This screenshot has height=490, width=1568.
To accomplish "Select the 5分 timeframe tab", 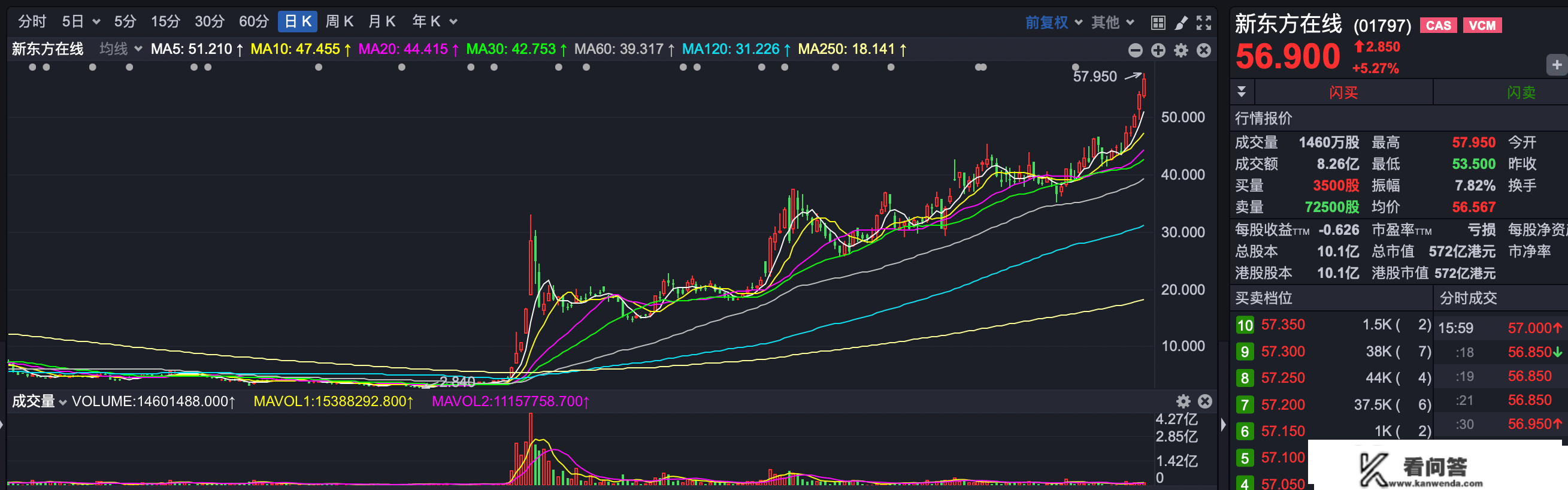I will (x=125, y=22).
